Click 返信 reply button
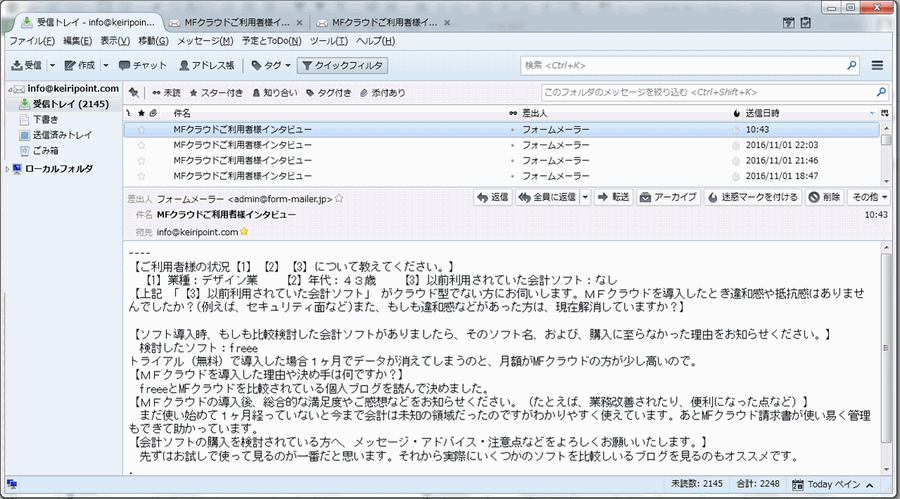Screen dimensions: 900x499 (x=492, y=197)
